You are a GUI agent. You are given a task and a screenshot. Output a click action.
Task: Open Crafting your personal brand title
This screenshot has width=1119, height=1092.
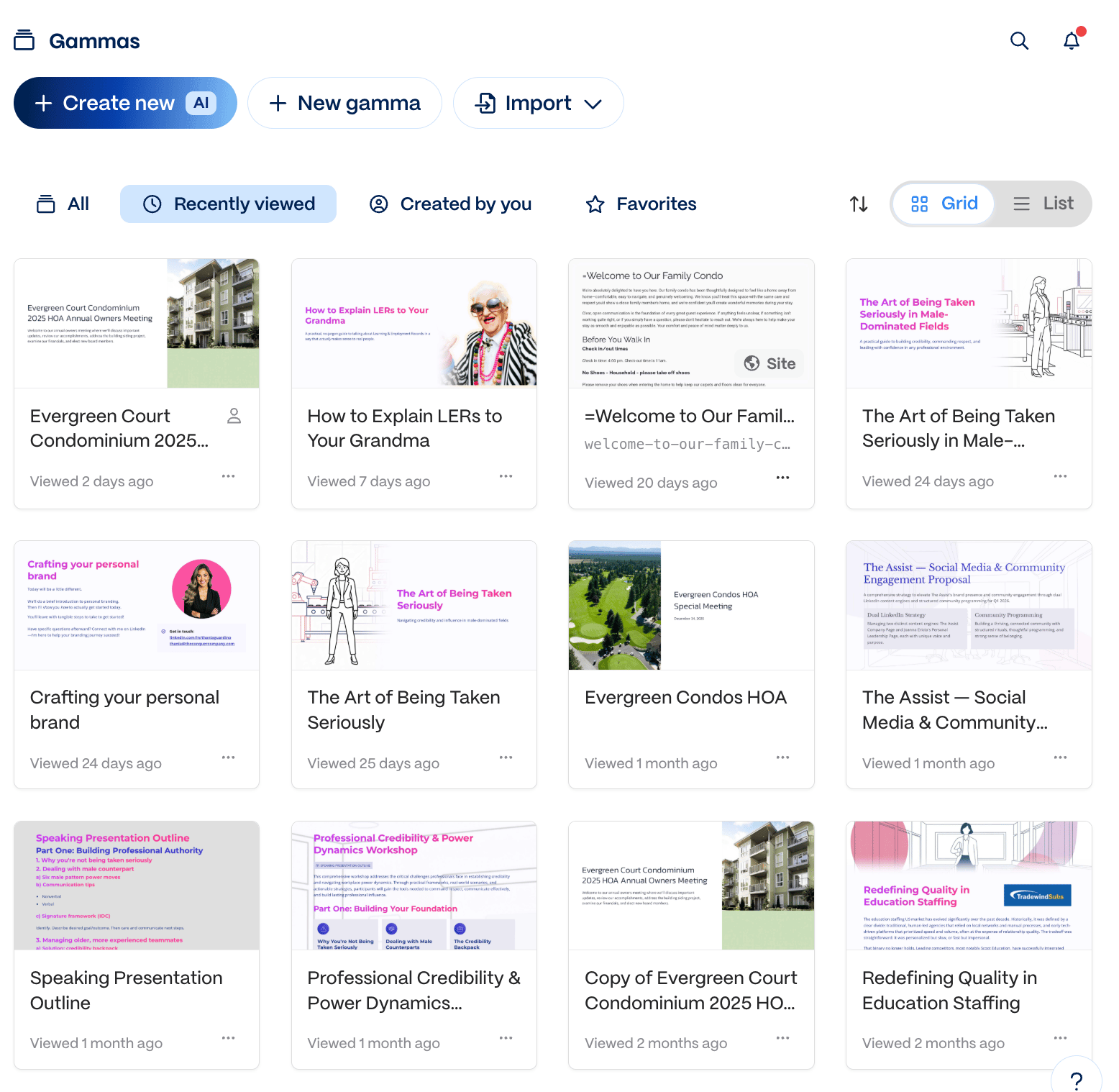124,710
